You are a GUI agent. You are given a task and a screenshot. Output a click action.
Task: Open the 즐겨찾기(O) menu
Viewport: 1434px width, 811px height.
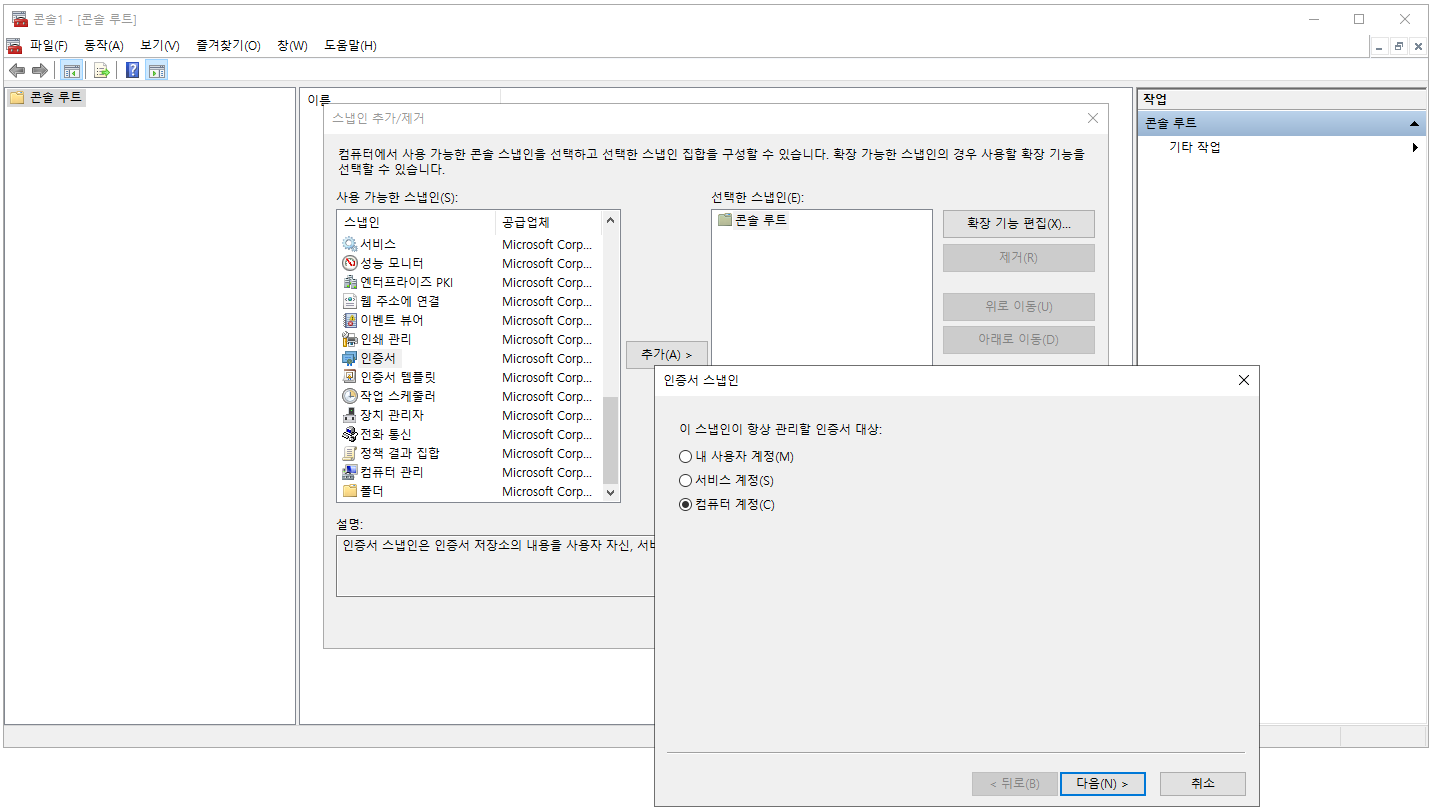click(229, 45)
